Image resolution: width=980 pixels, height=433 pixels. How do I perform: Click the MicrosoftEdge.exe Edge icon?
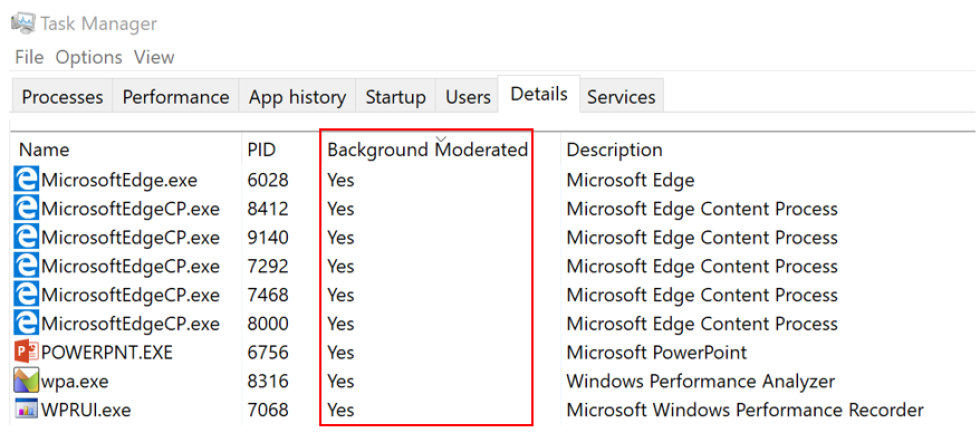pyautogui.click(x=27, y=180)
